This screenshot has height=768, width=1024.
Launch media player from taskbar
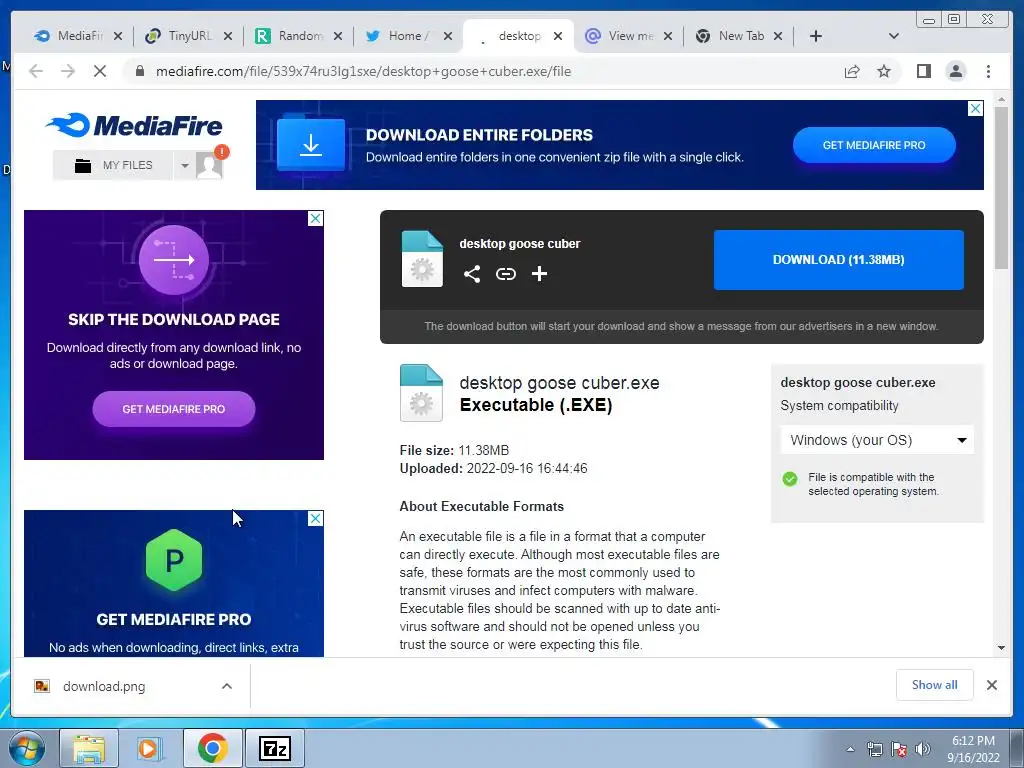pyautogui.click(x=149, y=748)
